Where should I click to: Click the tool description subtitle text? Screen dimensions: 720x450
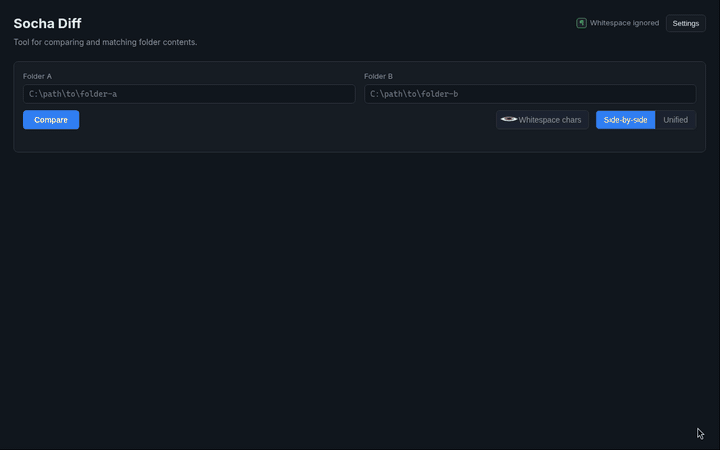pos(105,42)
